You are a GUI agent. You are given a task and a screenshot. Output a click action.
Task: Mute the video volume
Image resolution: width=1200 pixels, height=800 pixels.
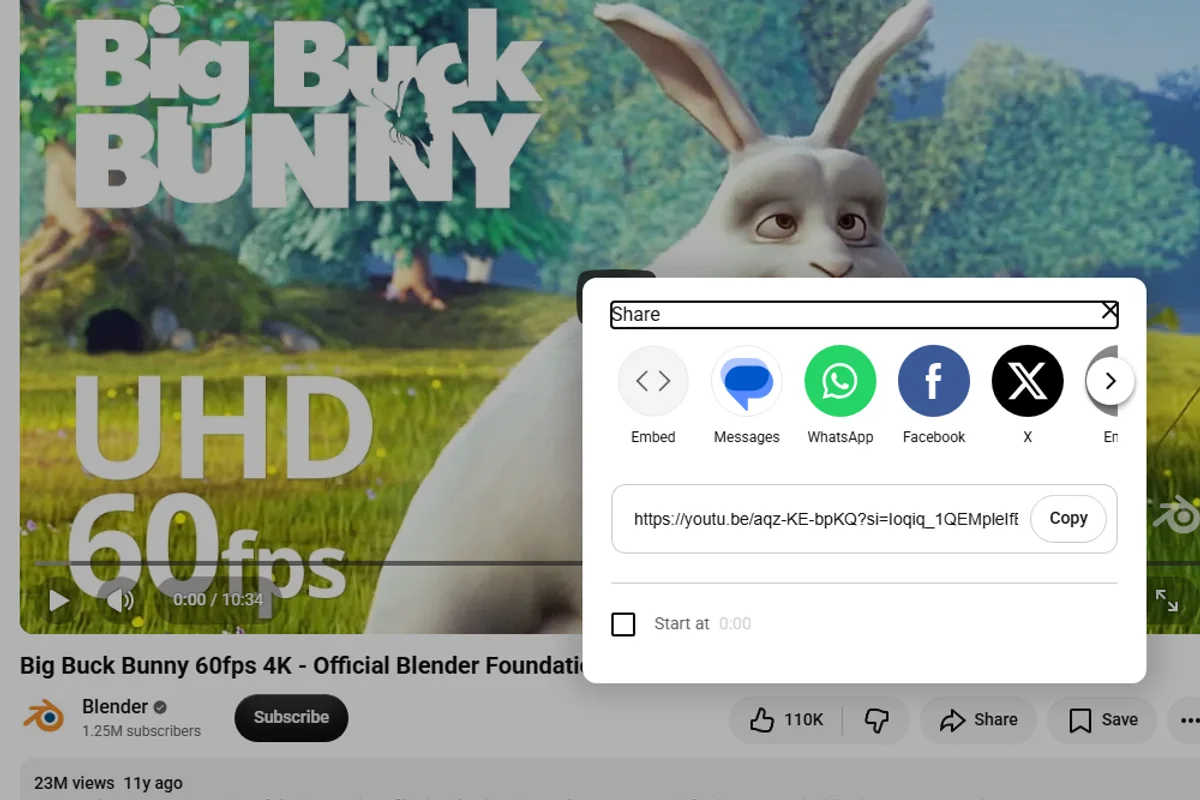pos(120,600)
